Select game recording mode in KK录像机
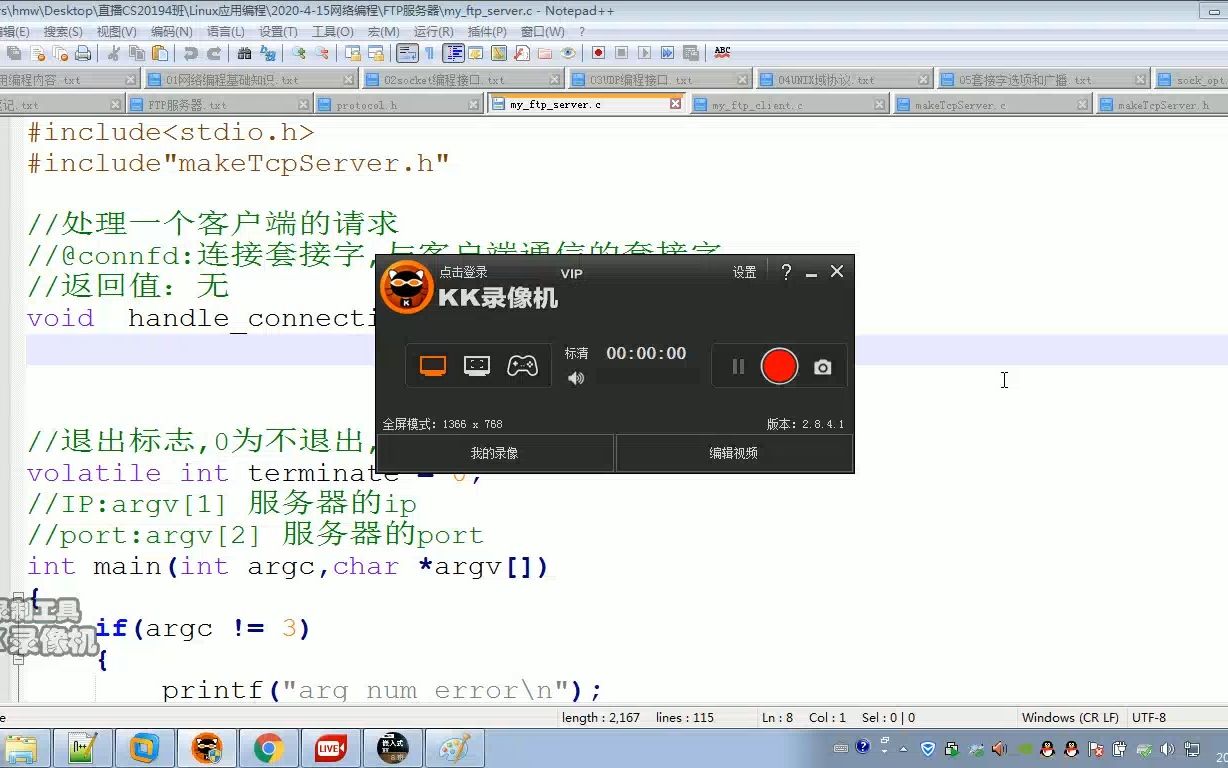This screenshot has height=768, width=1228. point(523,366)
